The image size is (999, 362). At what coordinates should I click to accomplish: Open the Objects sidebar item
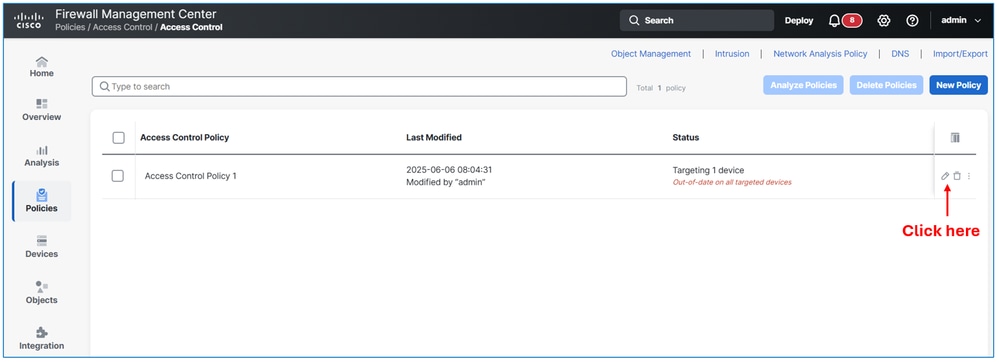coord(41,293)
